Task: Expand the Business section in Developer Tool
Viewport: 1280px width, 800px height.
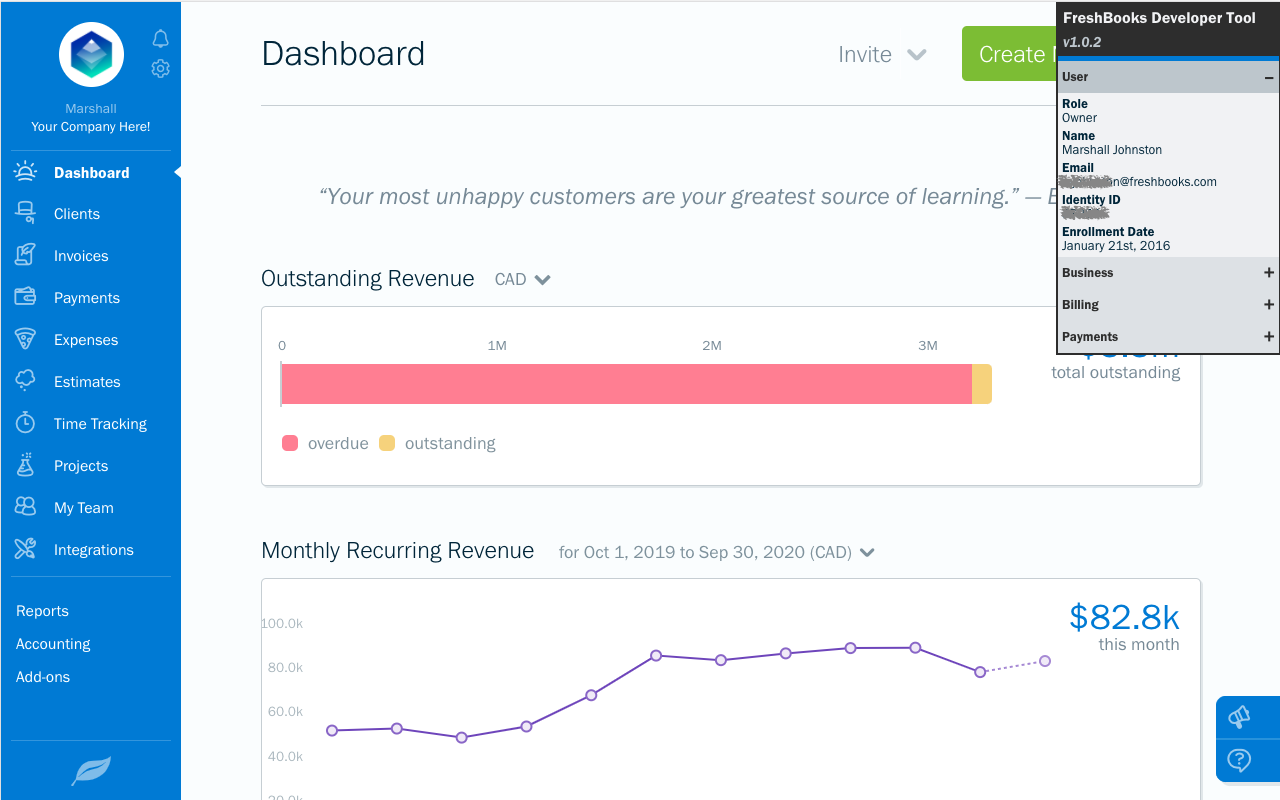Action: (1268, 272)
